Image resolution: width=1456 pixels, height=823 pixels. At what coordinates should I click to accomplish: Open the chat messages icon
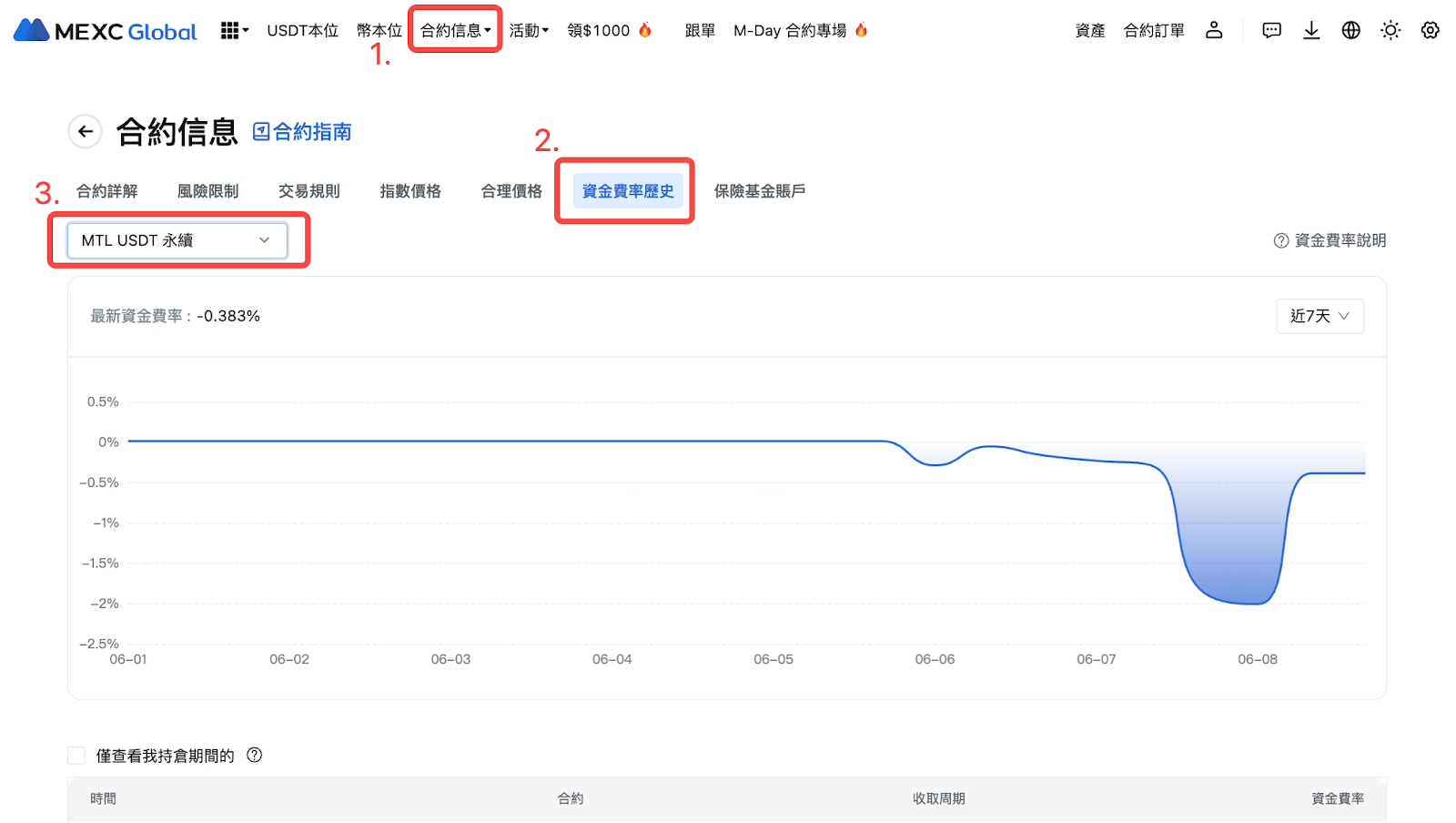(1271, 30)
